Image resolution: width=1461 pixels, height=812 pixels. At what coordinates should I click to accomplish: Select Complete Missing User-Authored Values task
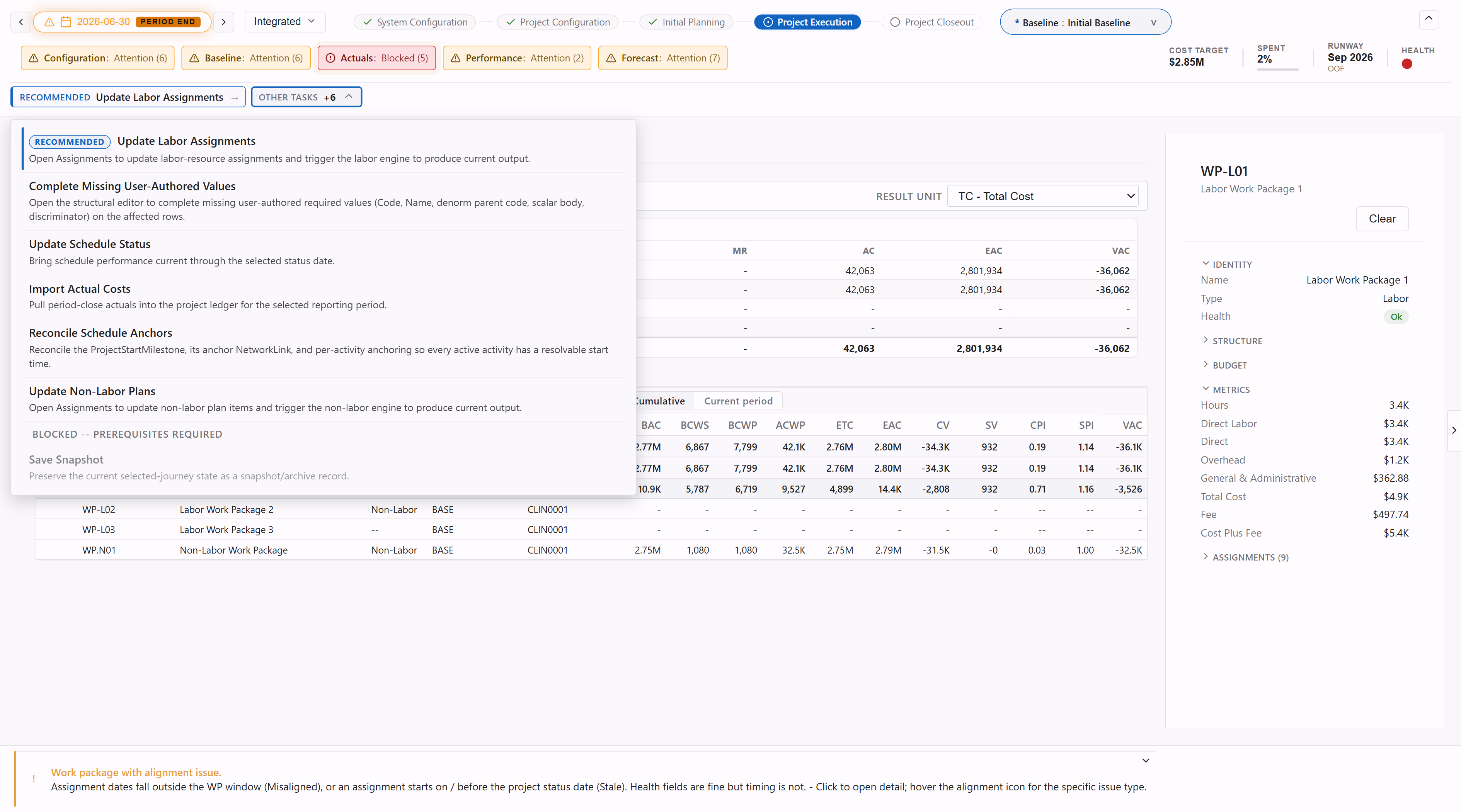click(x=323, y=201)
